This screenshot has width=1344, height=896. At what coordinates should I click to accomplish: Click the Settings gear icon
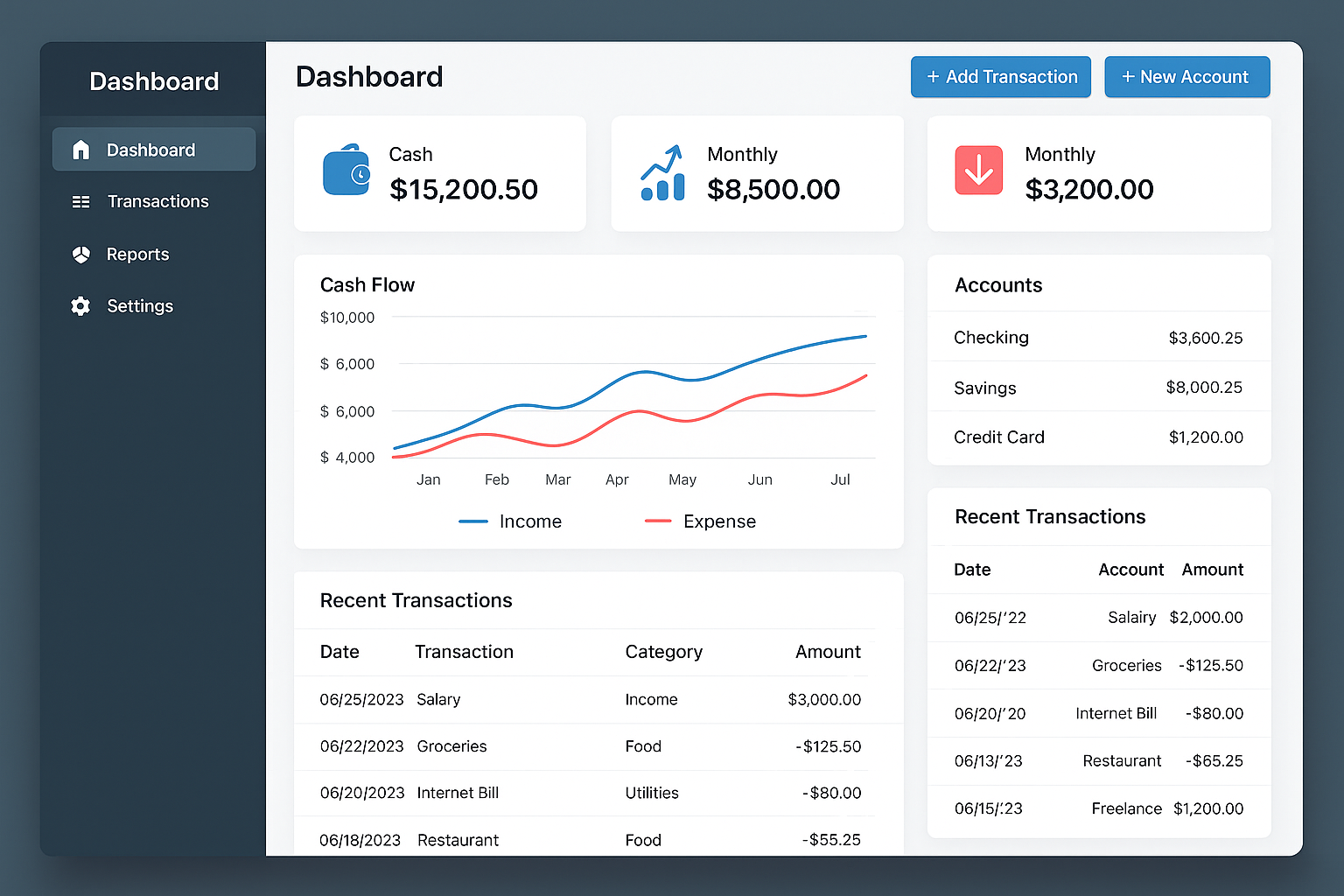click(x=80, y=306)
